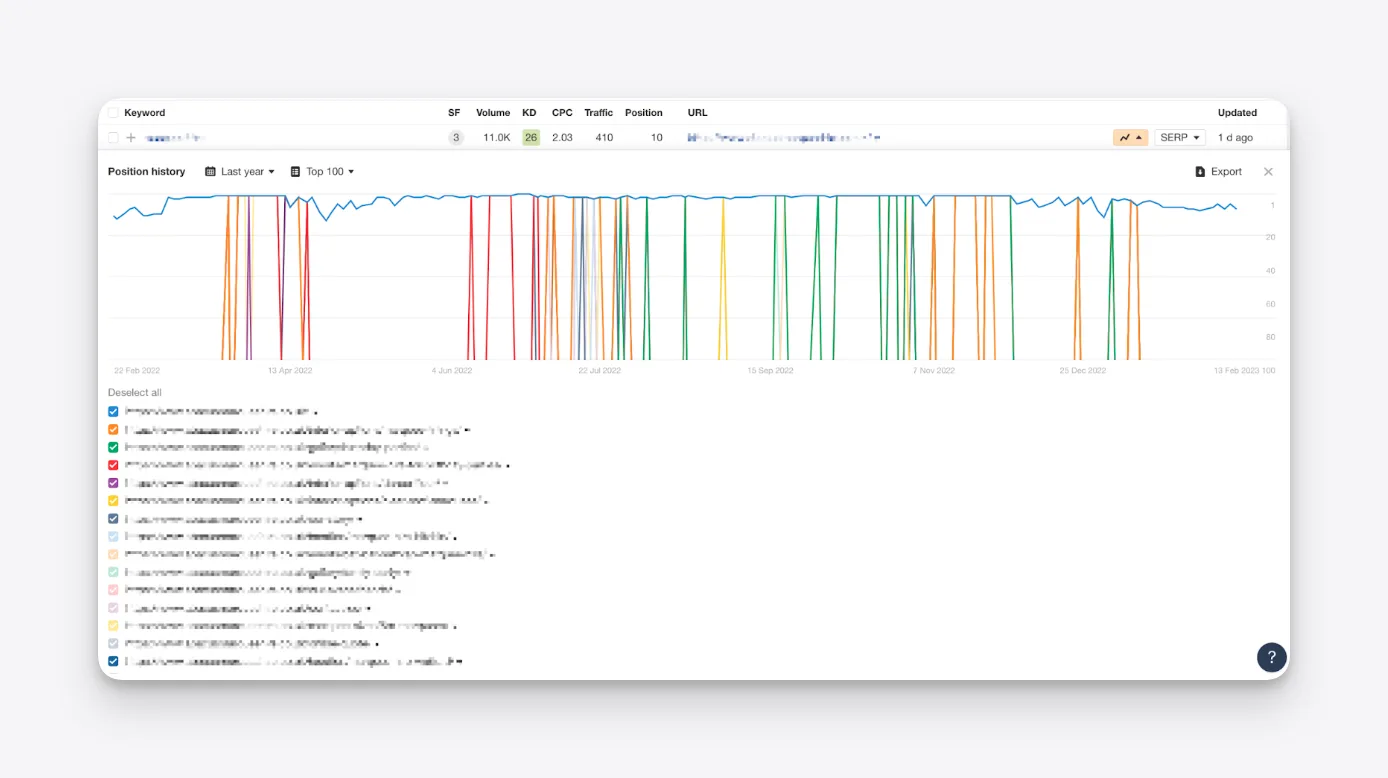
Task: Export the position history data
Action: click(x=1218, y=172)
